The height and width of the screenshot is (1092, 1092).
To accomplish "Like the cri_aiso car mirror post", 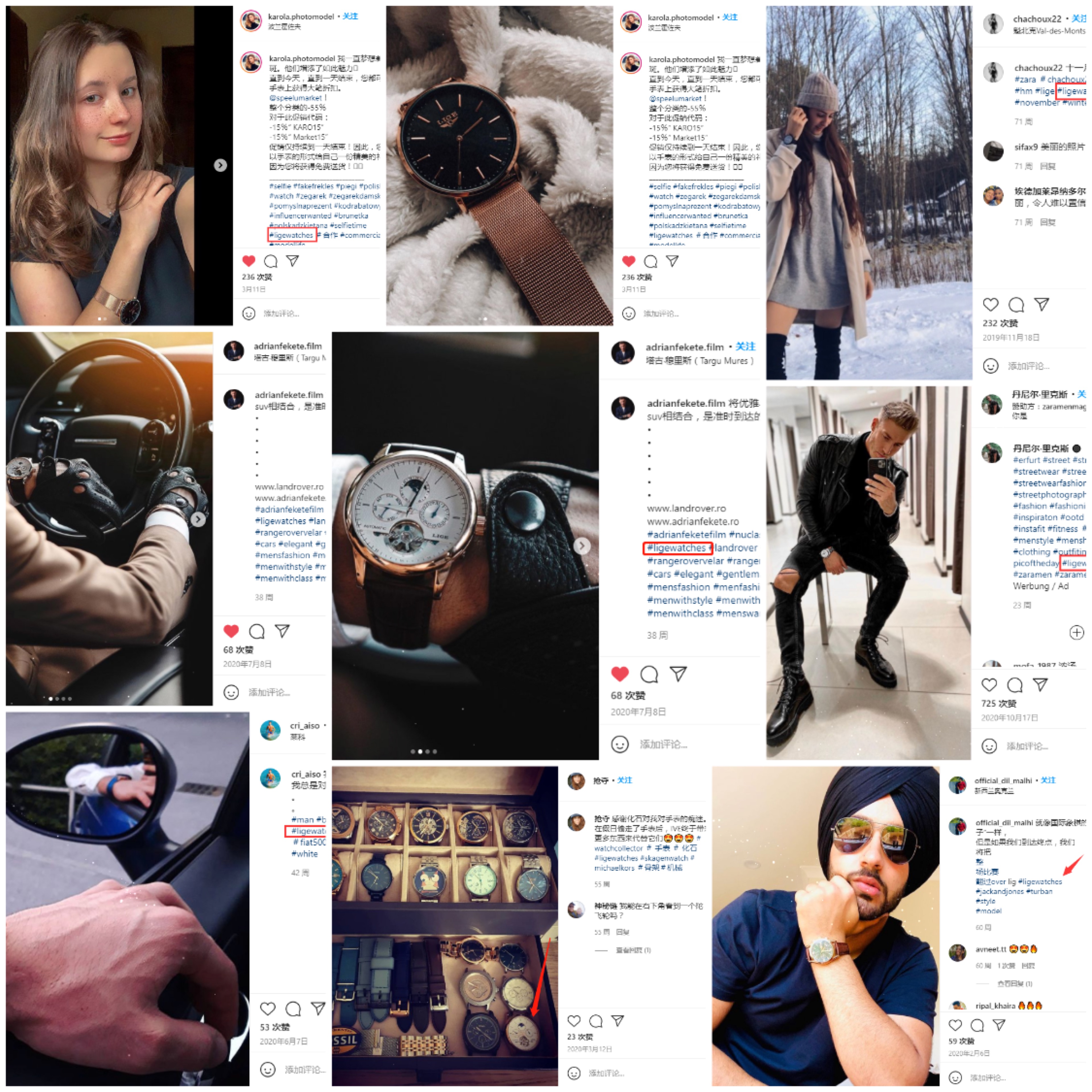I will tap(267, 1008).
